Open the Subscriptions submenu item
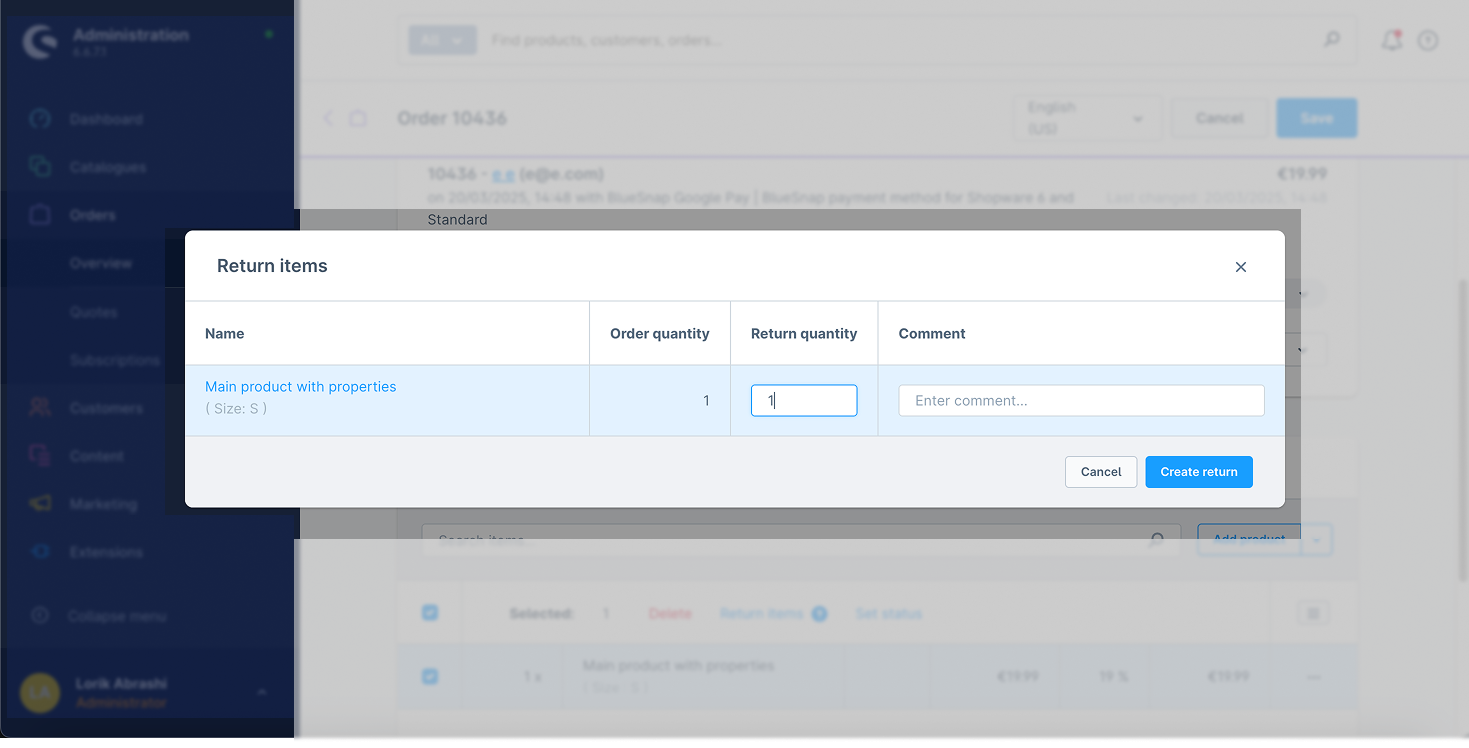The image size is (1469, 748). click(x=114, y=360)
